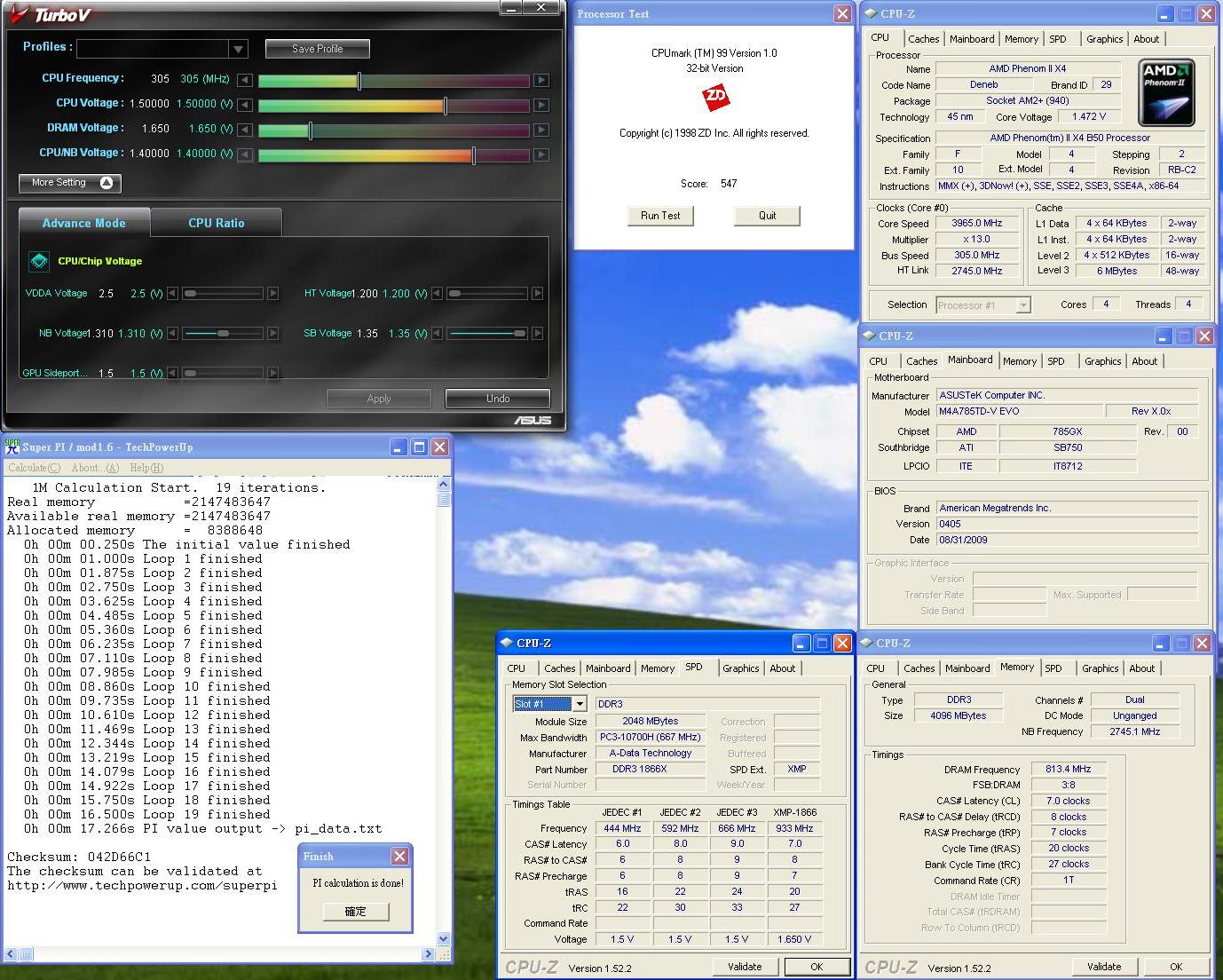
Task: Click NB Voltage slider in Advance Mode
Action: pos(223,334)
